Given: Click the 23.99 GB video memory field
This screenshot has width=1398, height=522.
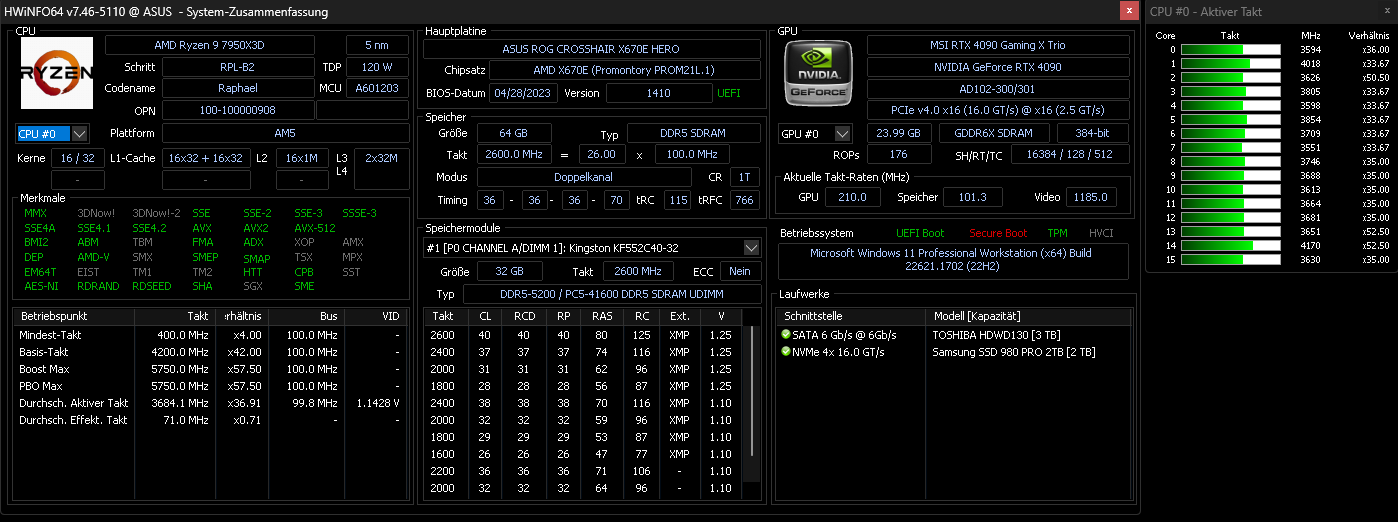Looking at the screenshot, I should (x=899, y=133).
